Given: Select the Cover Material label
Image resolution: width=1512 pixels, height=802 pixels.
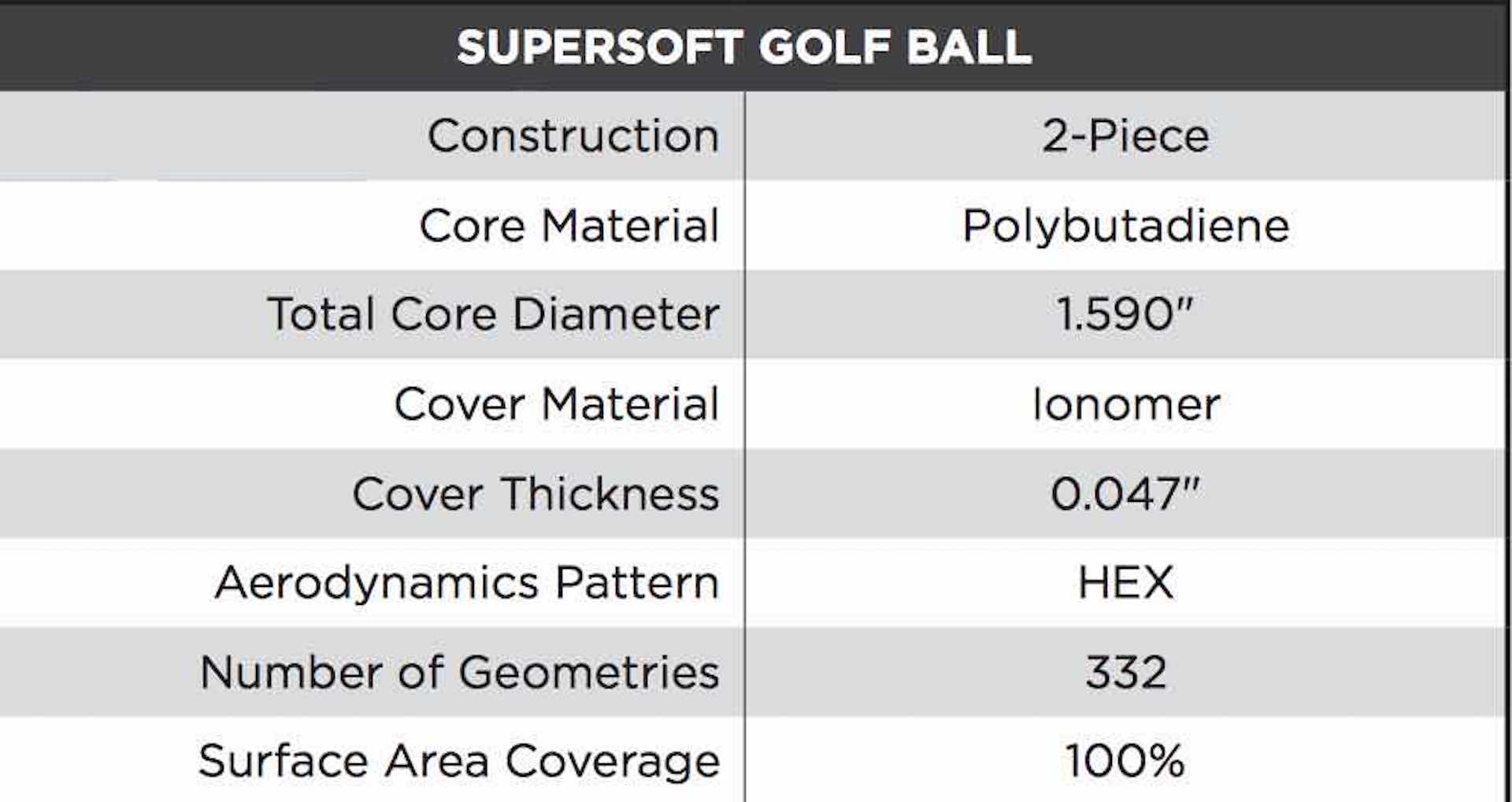Looking at the screenshot, I should (x=557, y=404).
